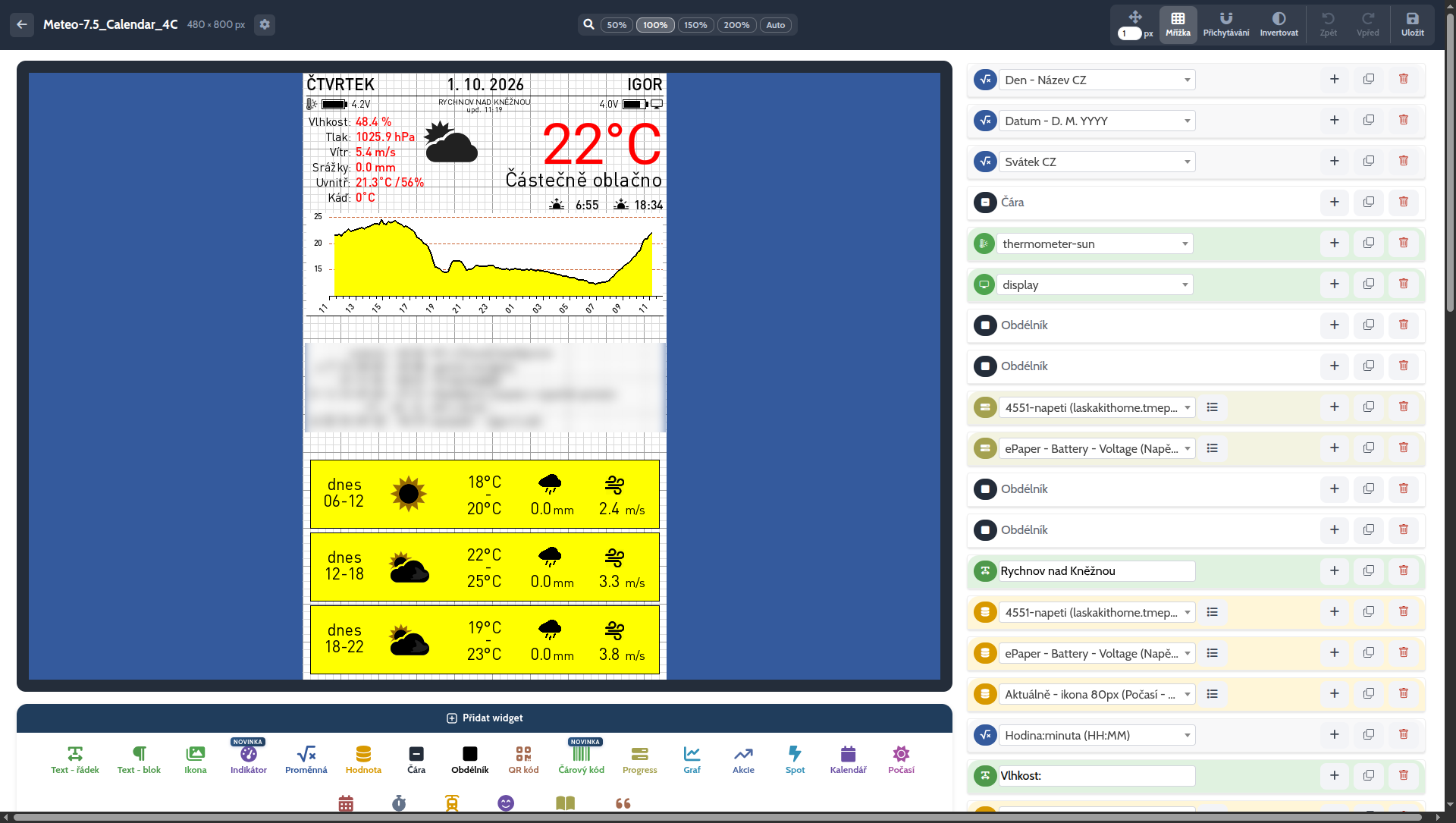The width and height of the screenshot is (1456, 823).
Task: Add a Text - řádek widget
Action: point(74,759)
